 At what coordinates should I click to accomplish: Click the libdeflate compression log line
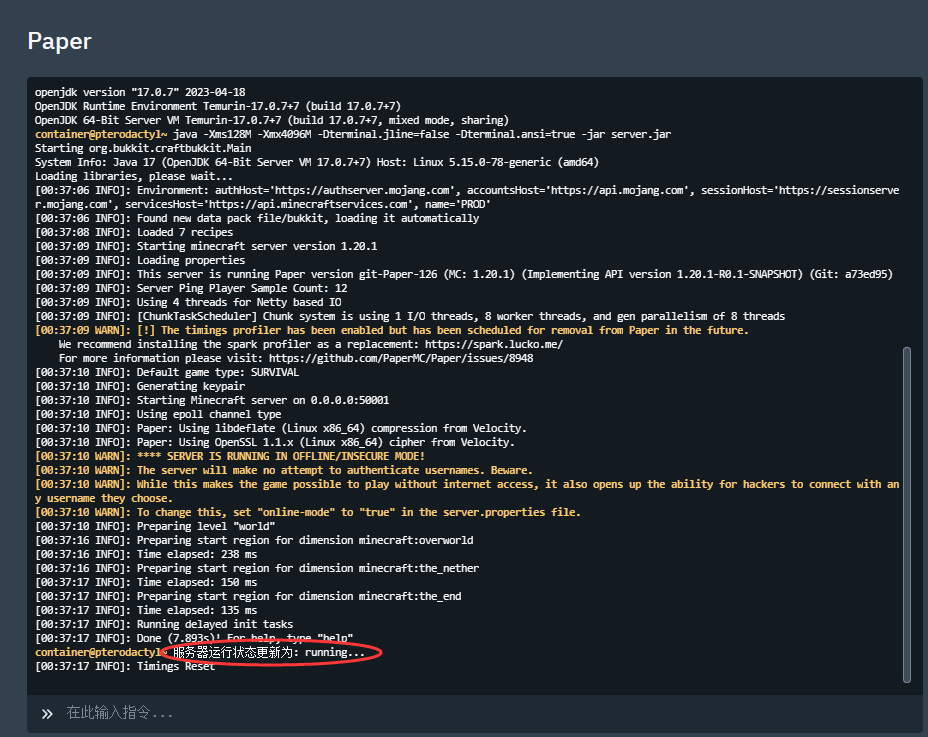coord(281,428)
